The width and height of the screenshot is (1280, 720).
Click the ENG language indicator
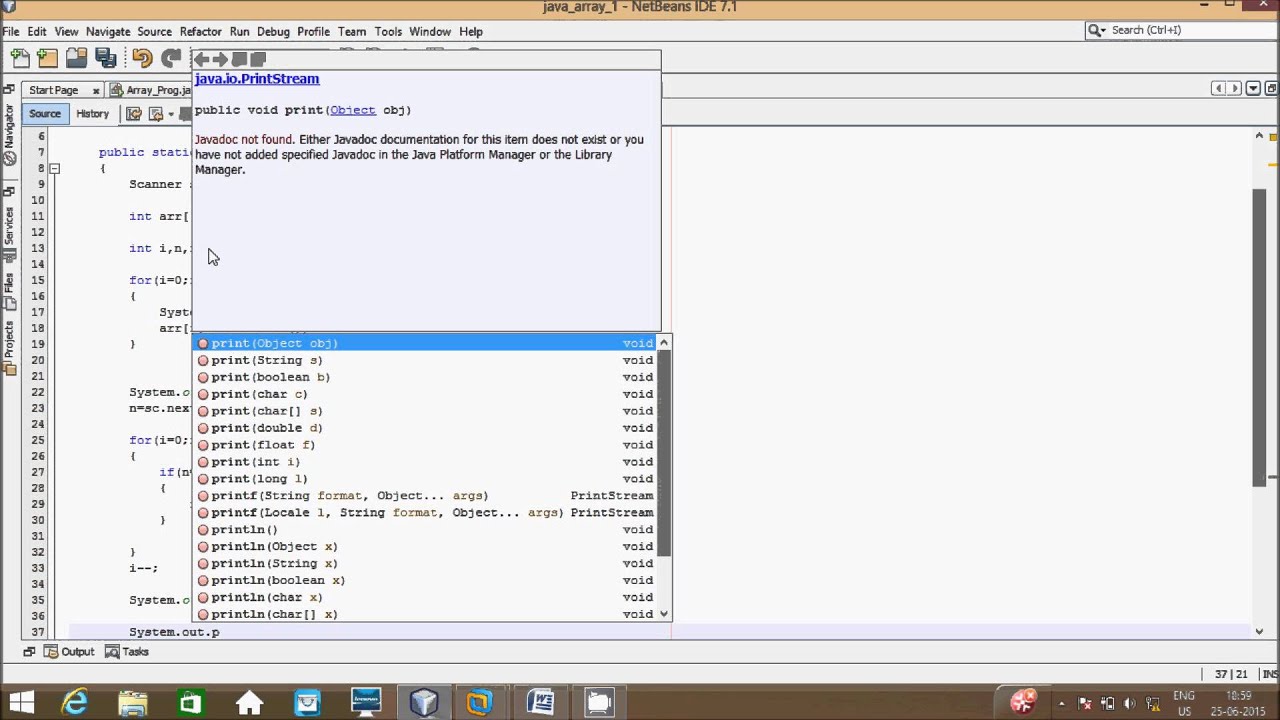pyautogui.click(x=1183, y=703)
